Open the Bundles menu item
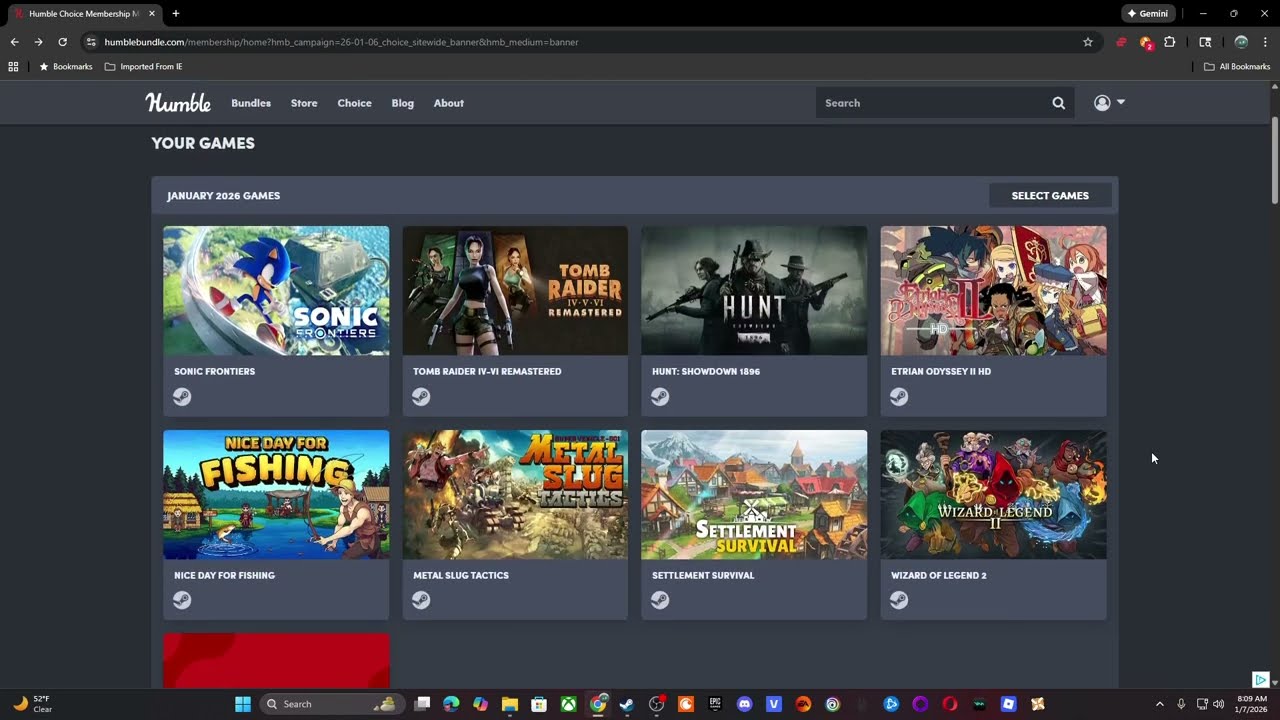The height and width of the screenshot is (720, 1280). (251, 103)
